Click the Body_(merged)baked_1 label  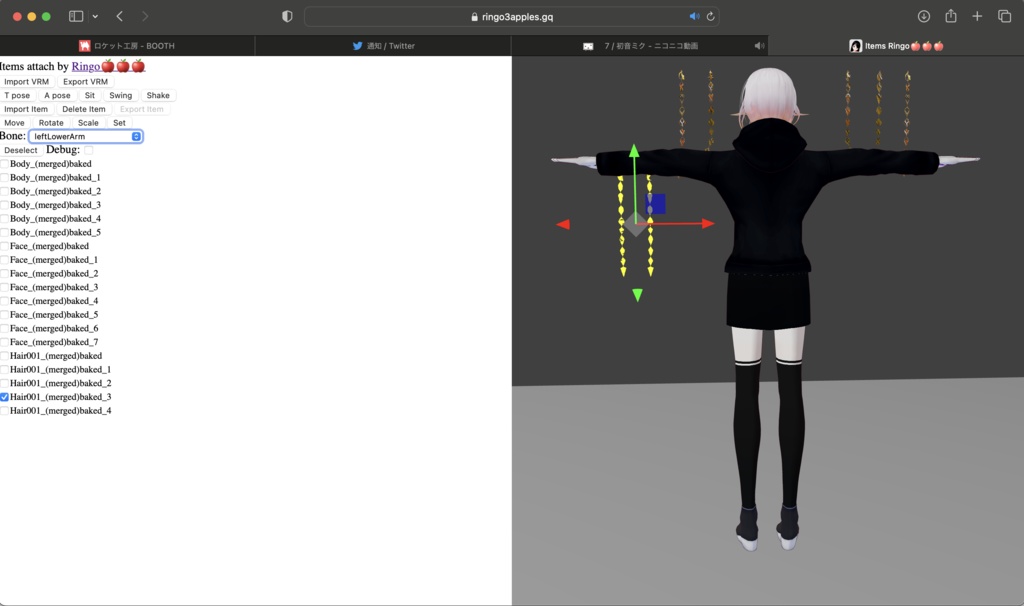coord(55,178)
